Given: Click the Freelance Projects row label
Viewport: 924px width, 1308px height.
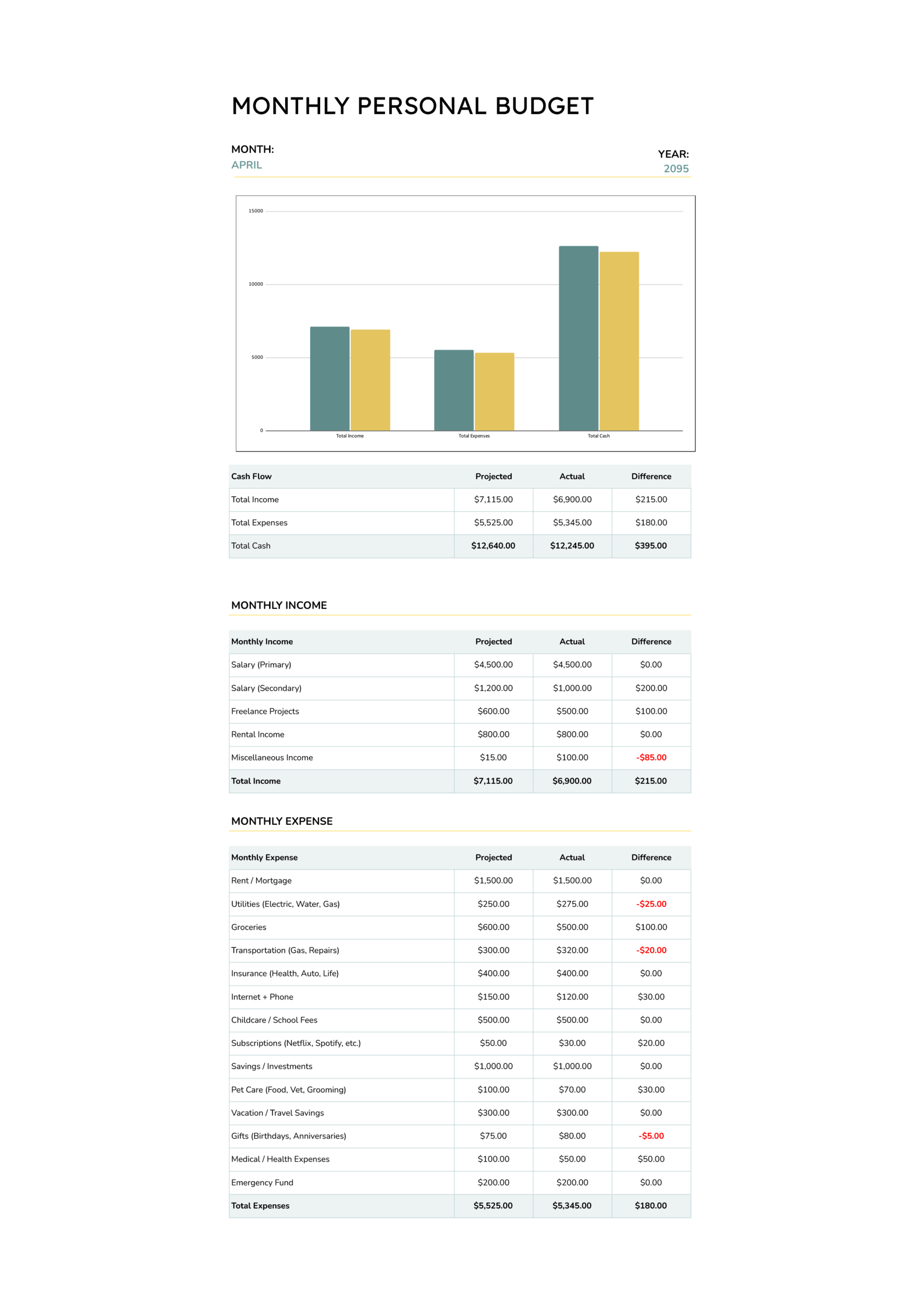Looking at the screenshot, I should pos(265,711).
